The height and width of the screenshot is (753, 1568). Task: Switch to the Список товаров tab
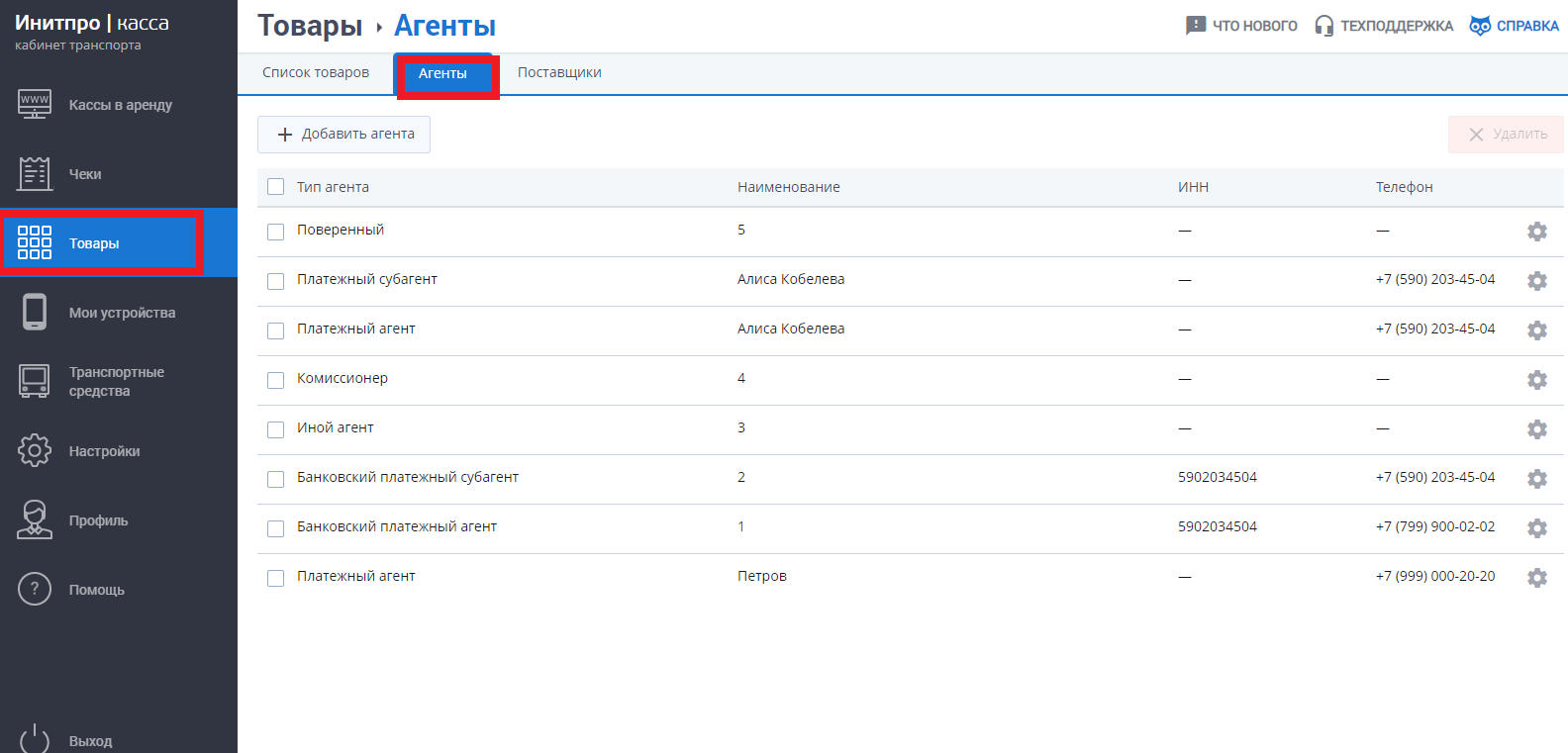[316, 72]
